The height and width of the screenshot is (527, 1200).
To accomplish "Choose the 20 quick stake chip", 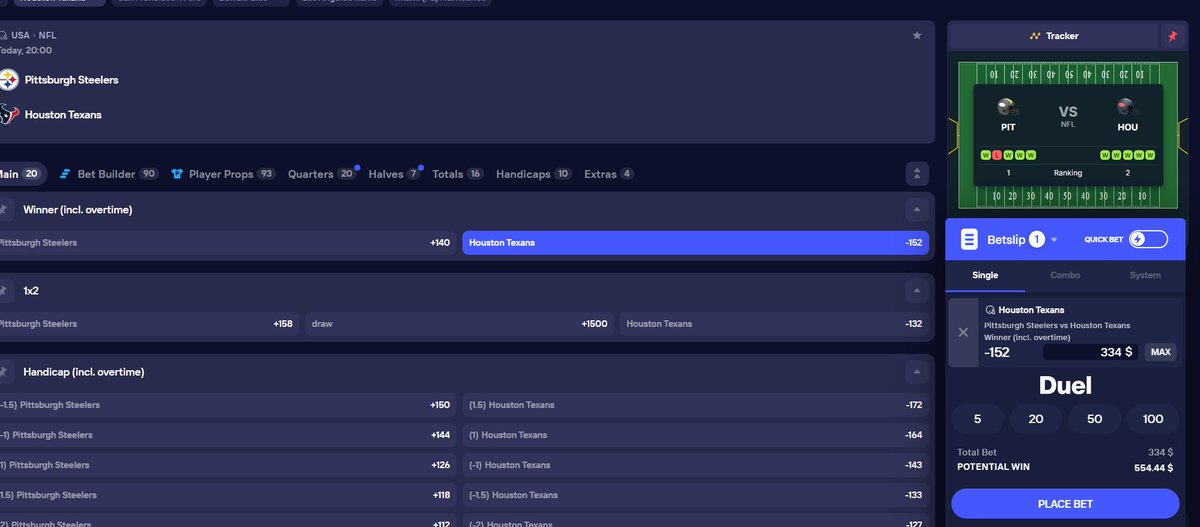I will point(1035,419).
